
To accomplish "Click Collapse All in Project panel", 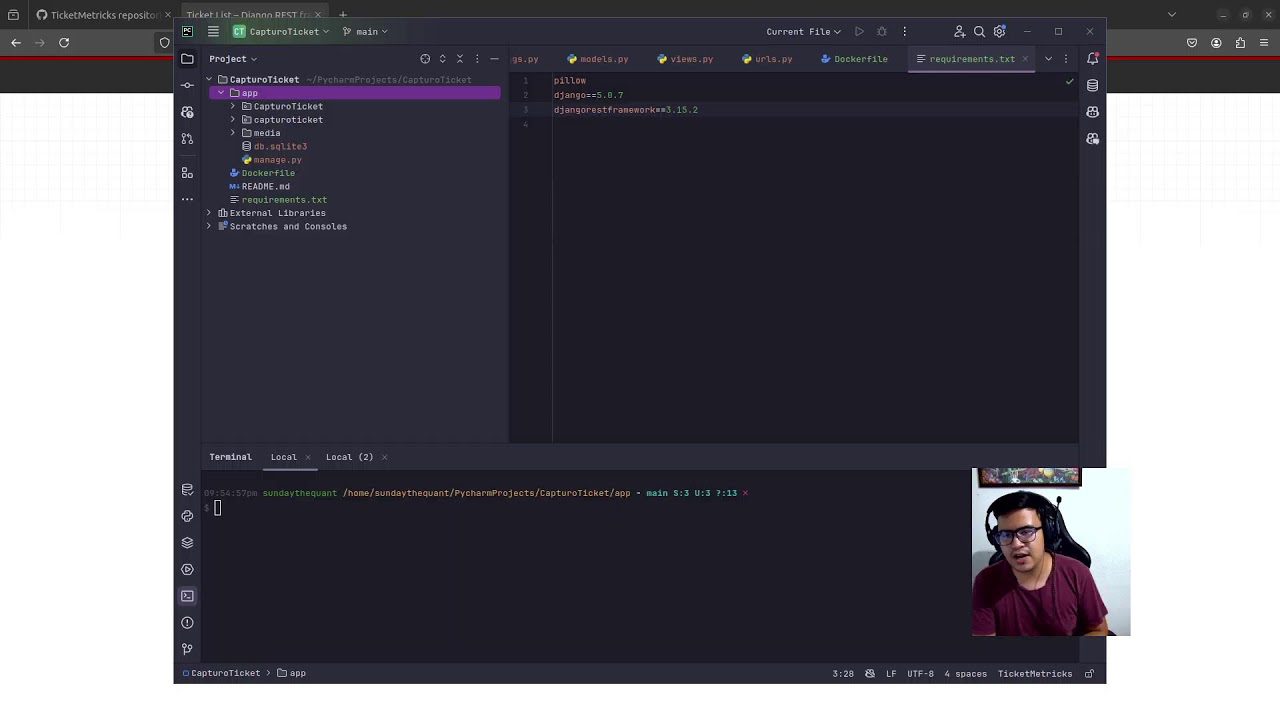I will pyautogui.click(x=460, y=59).
